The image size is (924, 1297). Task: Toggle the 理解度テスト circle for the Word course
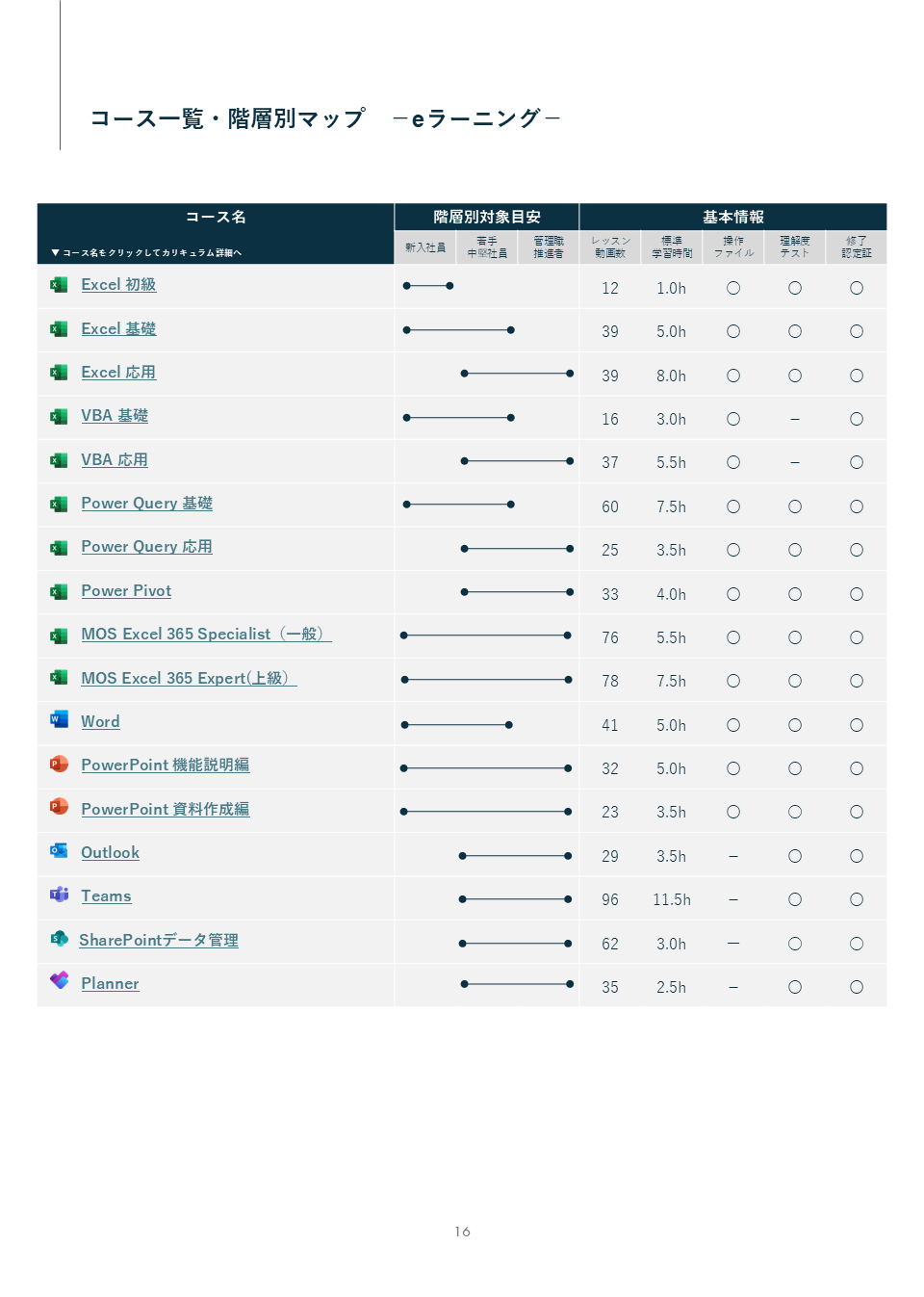[x=795, y=724]
